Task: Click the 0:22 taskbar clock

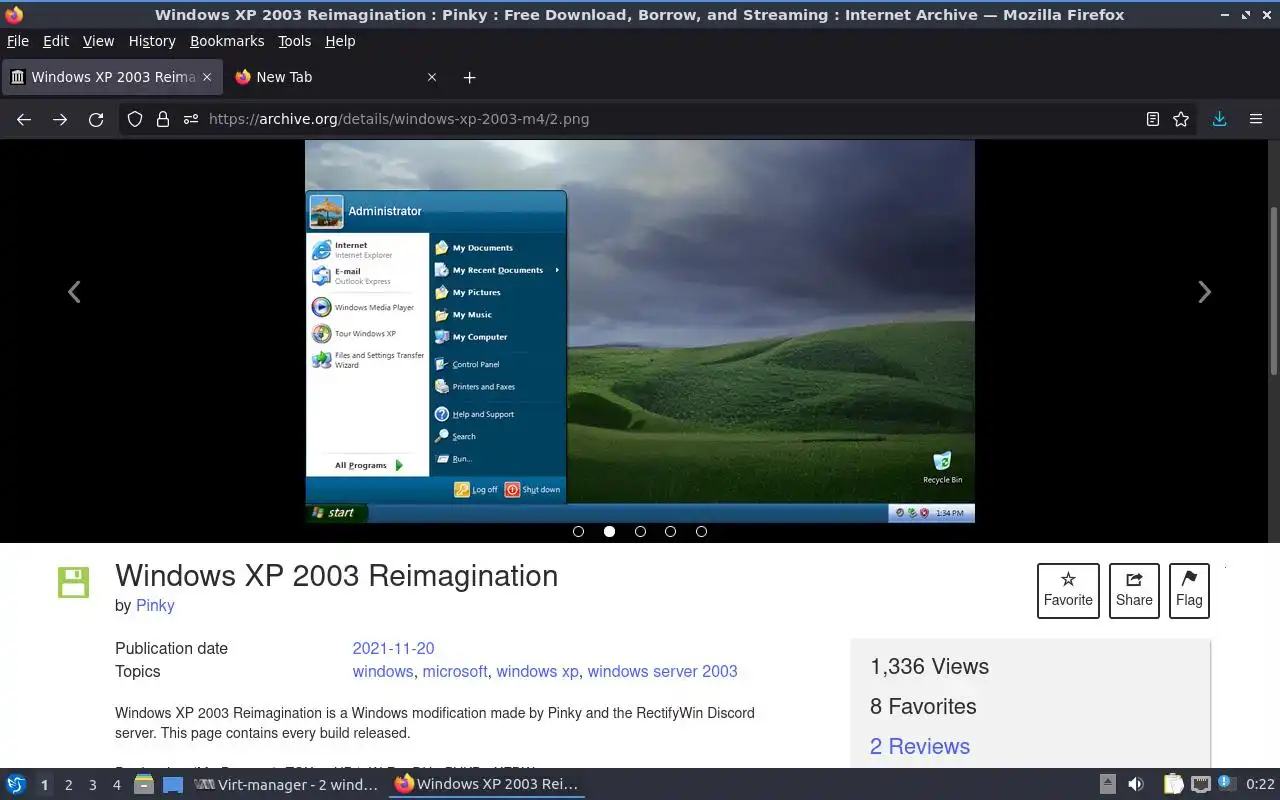Action: pyautogui.click(x=1260, y=785)
